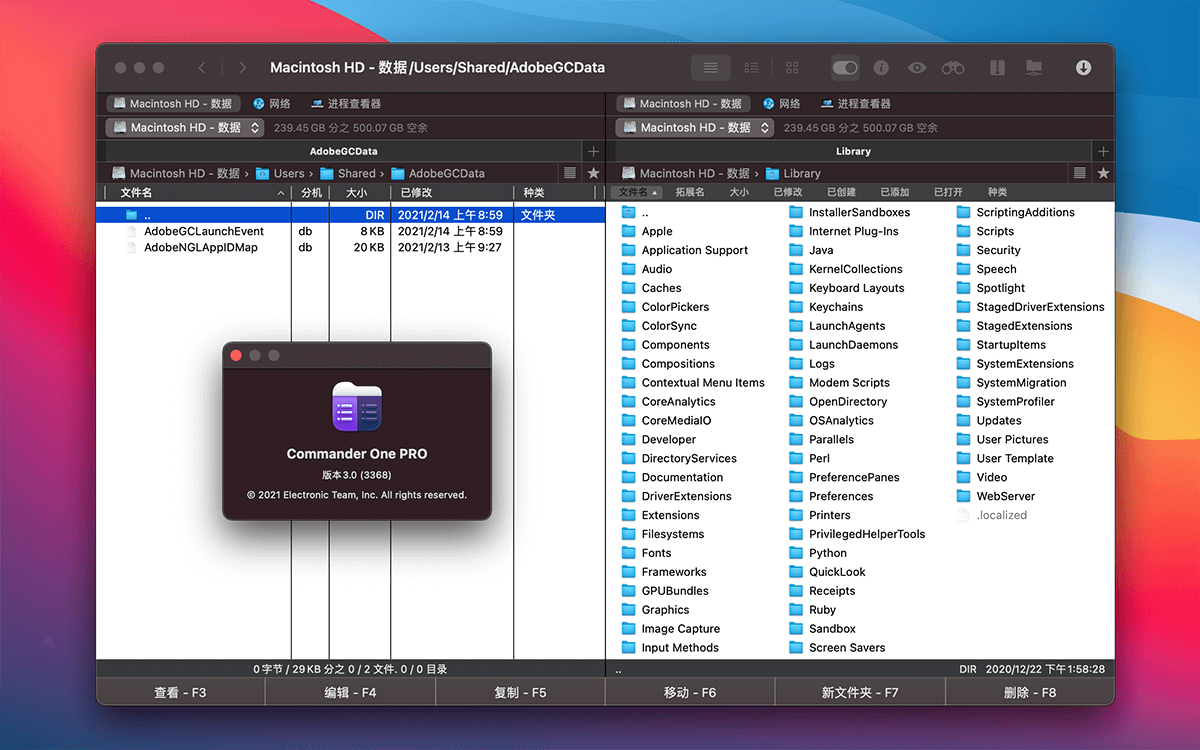Open right pane drive selector dropdown
This screenshot has width=1200, height=750.
coord(695,128)
